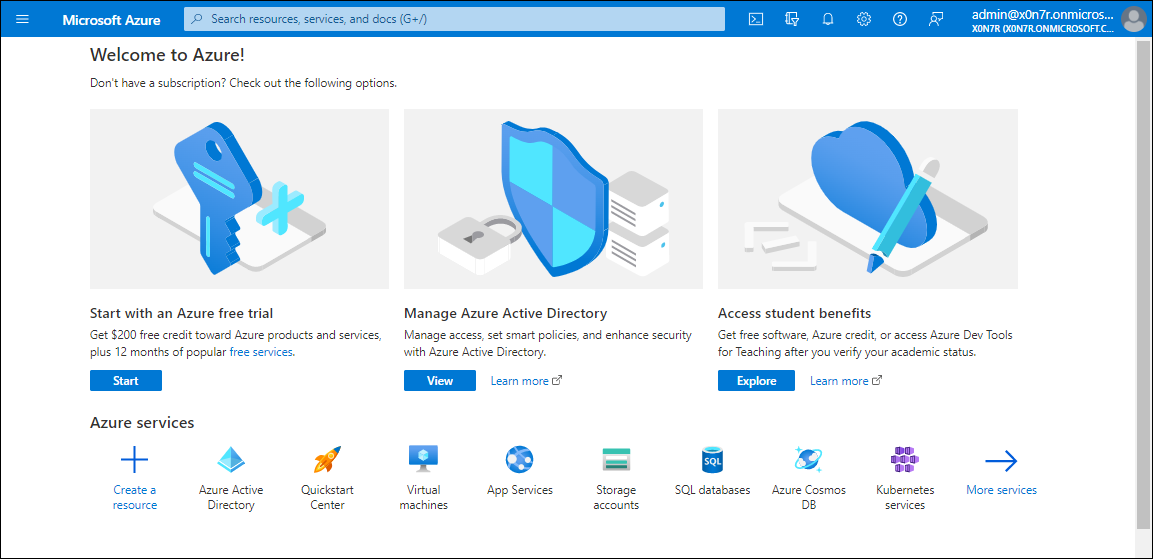The image size is (1153, 559).
Task: Click the More services label
Action: (x=1002, y=490)
